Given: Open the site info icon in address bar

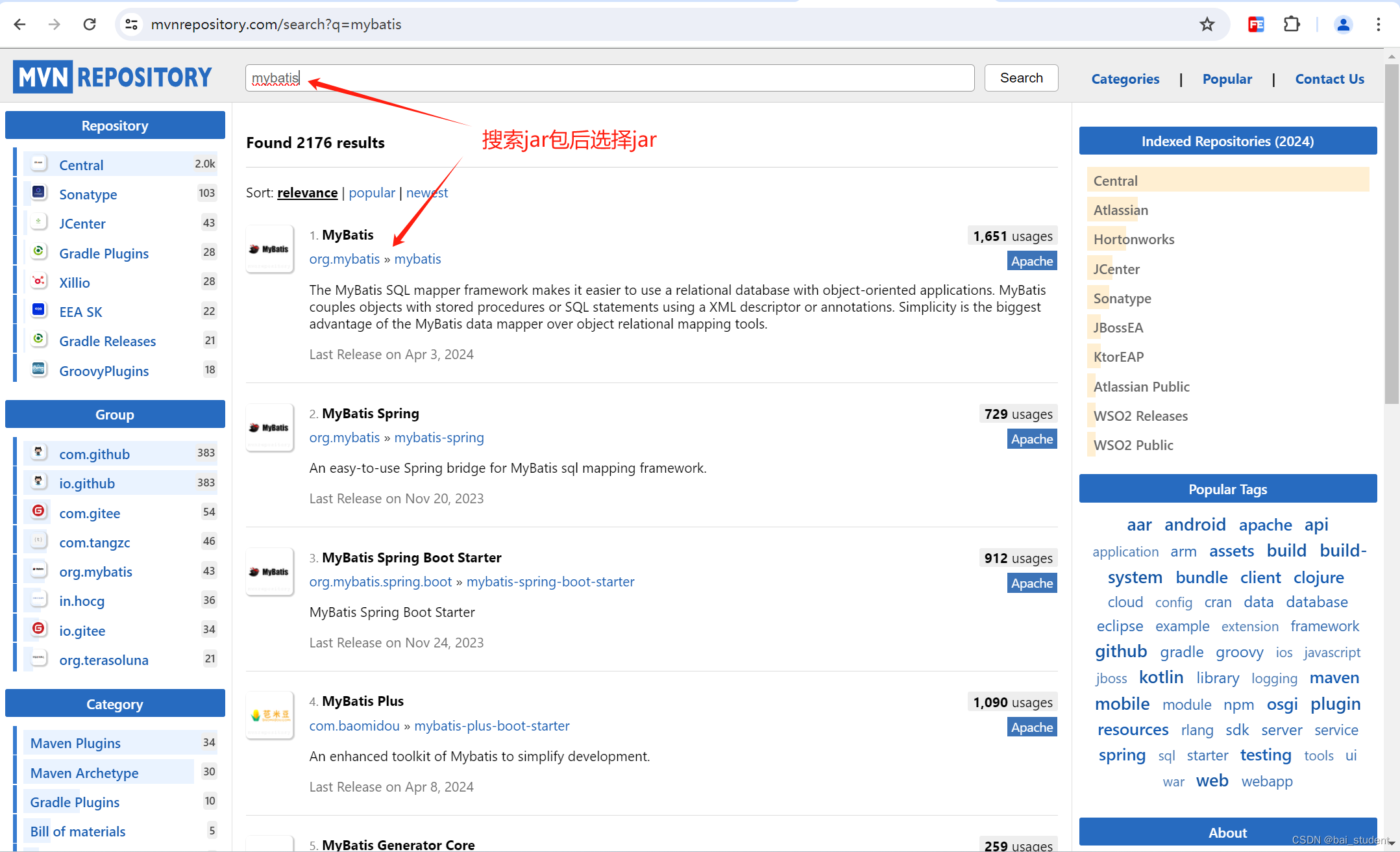Looking at the screenshot, I should (132, 25).
